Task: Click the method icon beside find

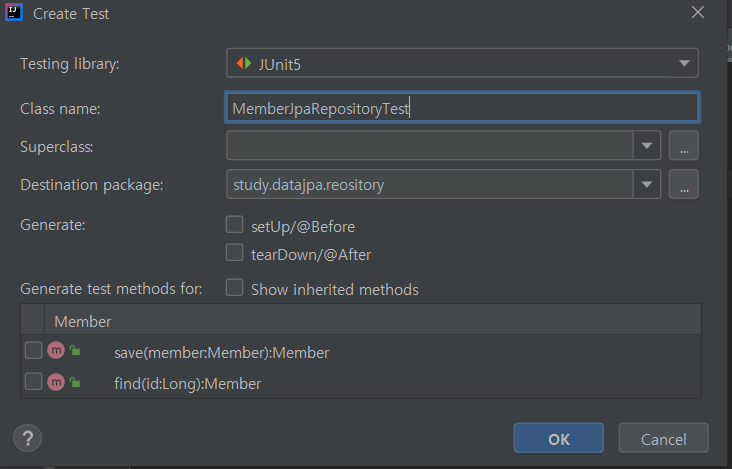Action: tap(56, 382)
